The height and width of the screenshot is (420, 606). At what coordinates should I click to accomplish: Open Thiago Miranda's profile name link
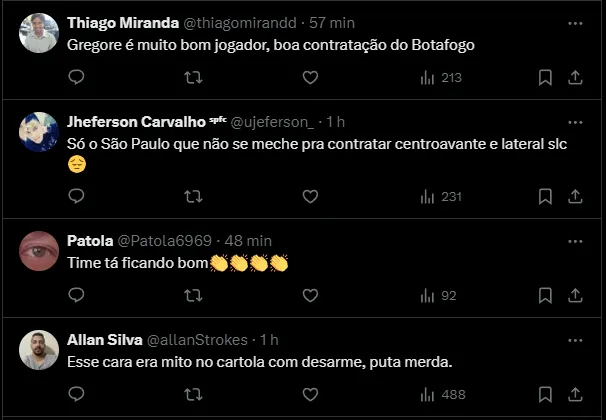click(x=110, y=22)
